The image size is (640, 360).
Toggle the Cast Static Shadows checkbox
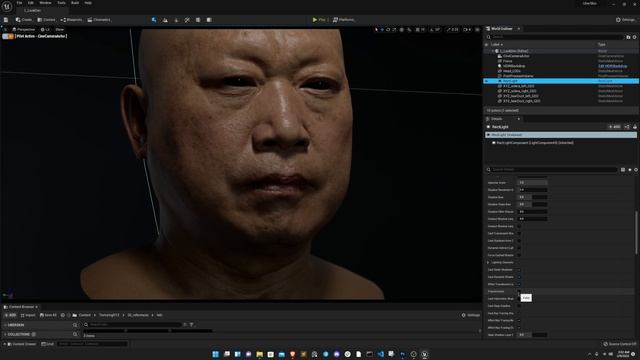[519, 270]
